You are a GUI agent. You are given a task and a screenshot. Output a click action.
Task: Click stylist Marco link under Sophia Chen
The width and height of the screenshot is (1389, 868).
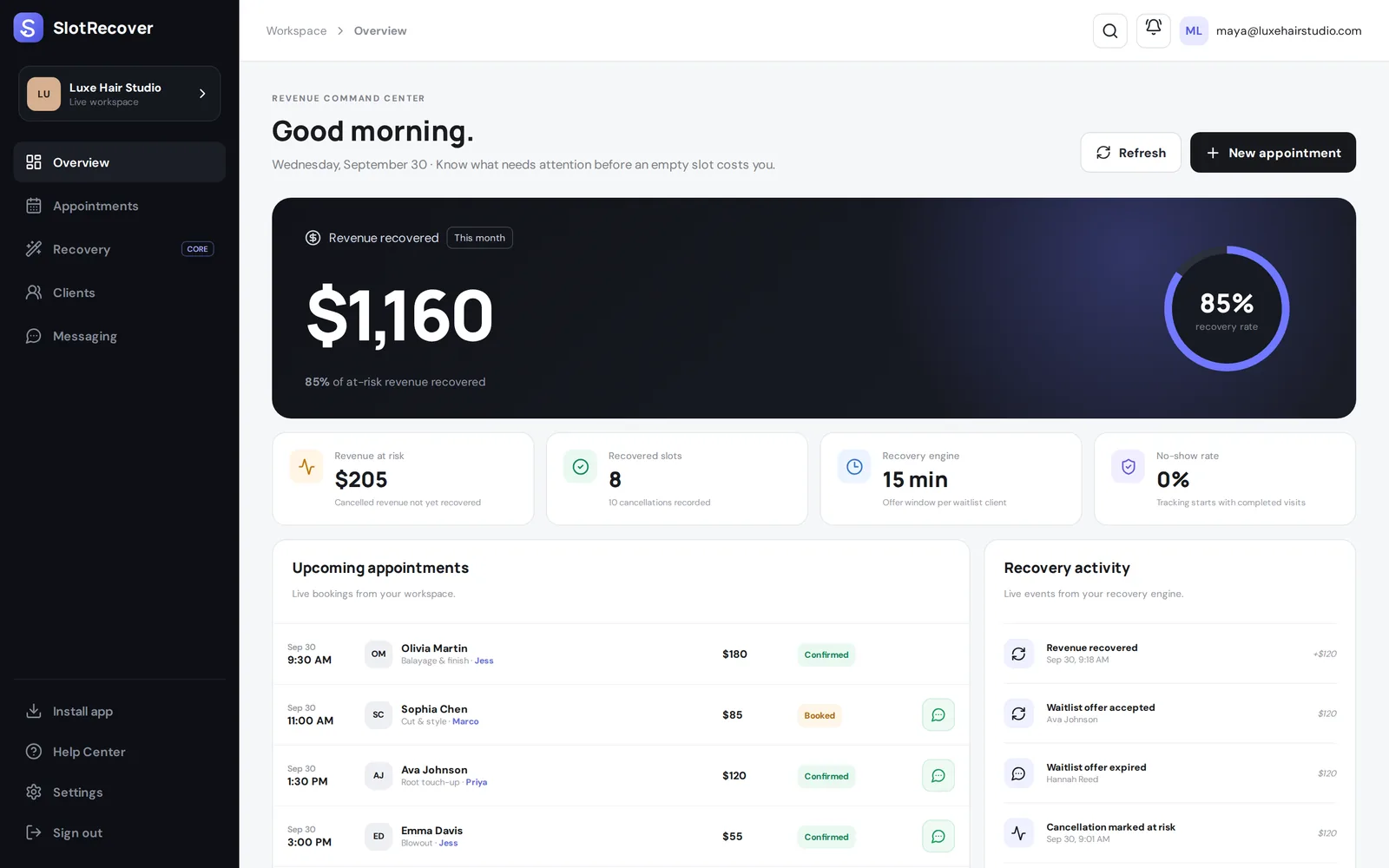[465, 722]
